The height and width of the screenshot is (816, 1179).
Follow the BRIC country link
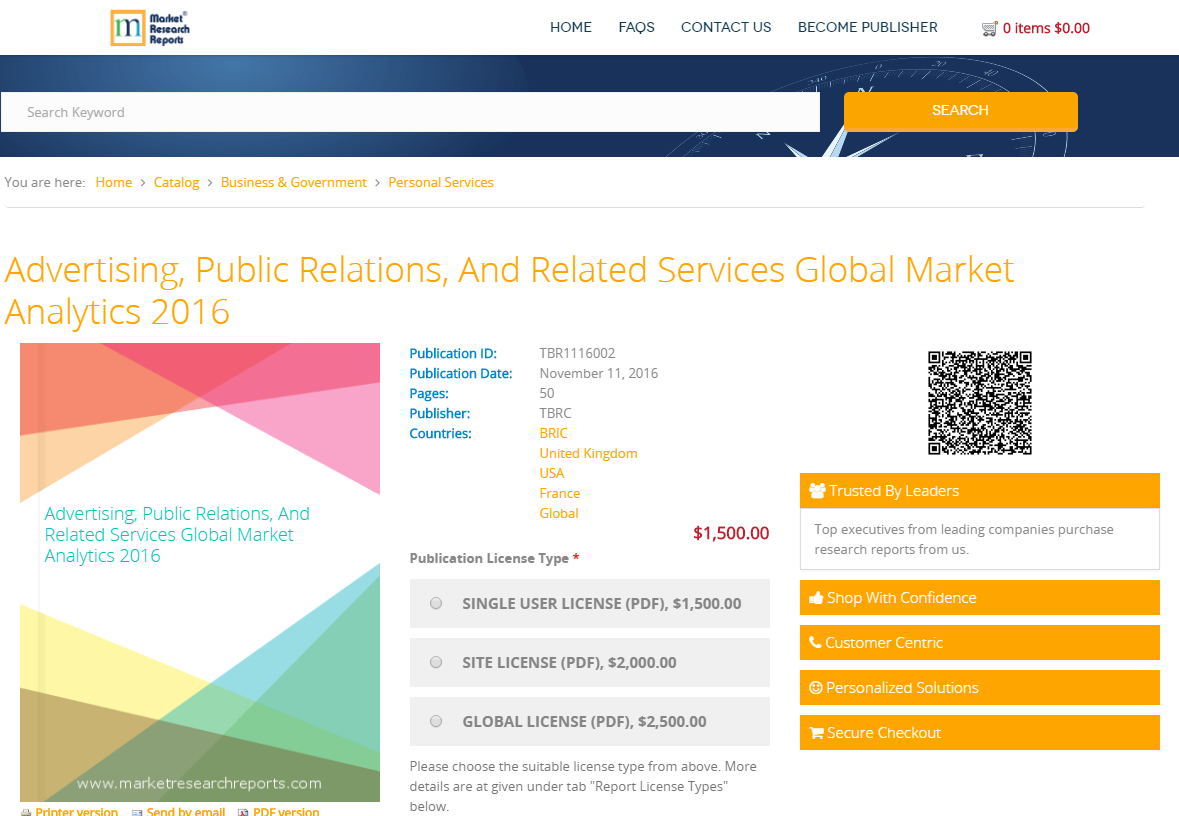pyautogui.click(x=553, y=433)
